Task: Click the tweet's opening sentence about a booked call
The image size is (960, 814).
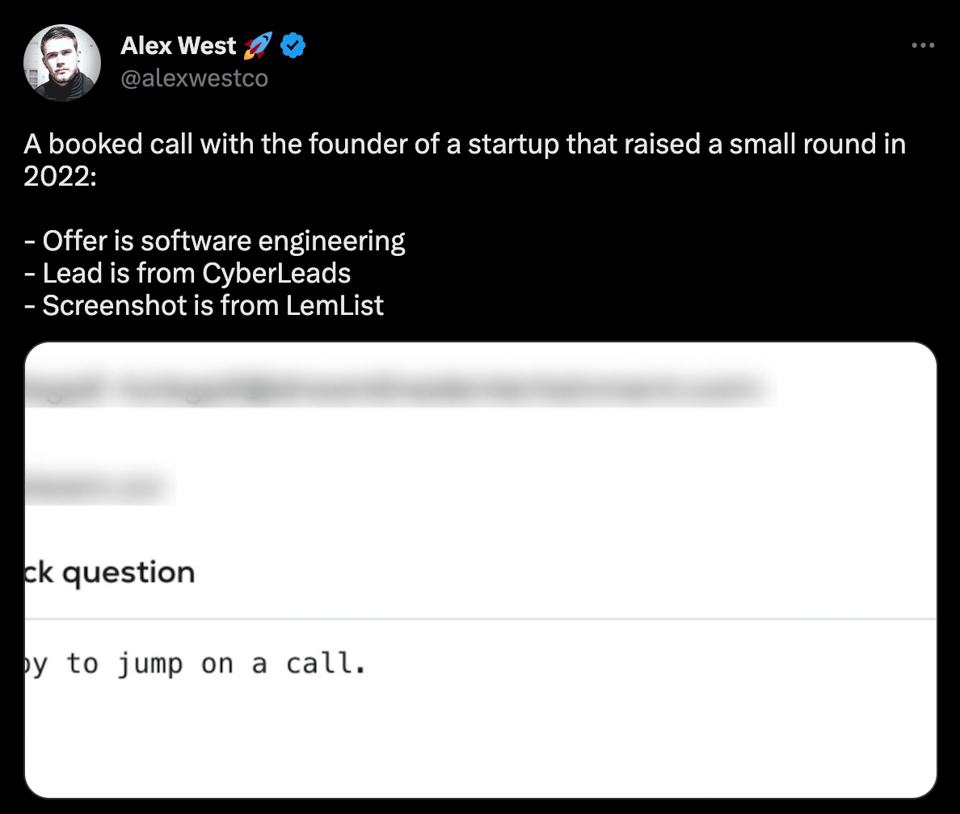Action: 464,144
